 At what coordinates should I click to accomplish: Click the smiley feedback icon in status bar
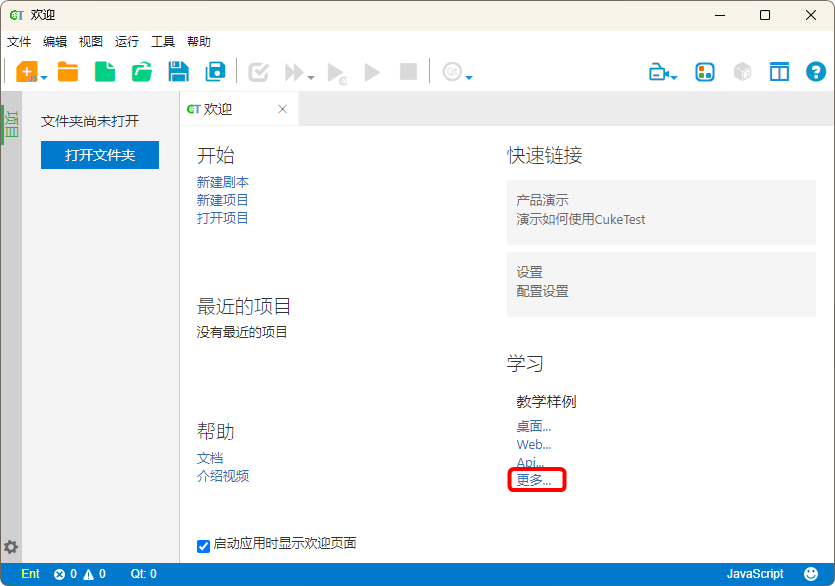click(811, 574)
